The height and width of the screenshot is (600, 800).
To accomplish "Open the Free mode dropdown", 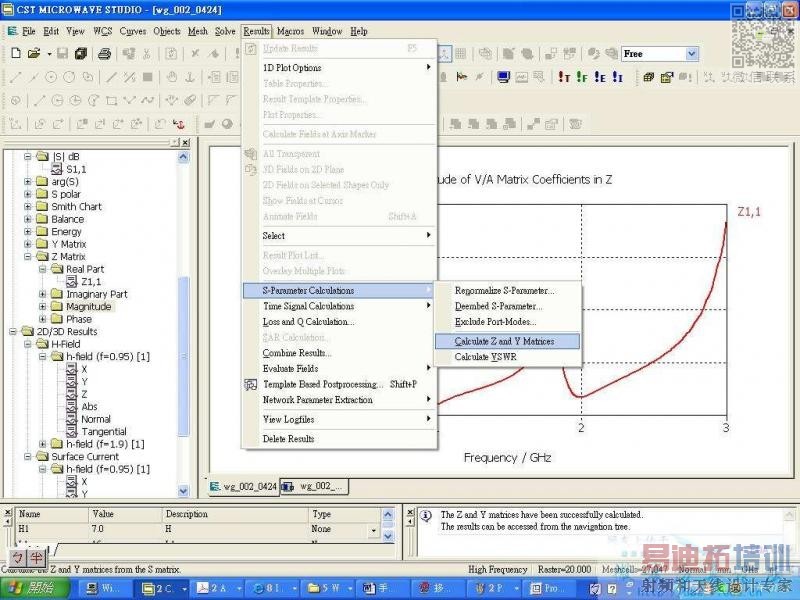I will pyautogui.click(x=692, y=54).
